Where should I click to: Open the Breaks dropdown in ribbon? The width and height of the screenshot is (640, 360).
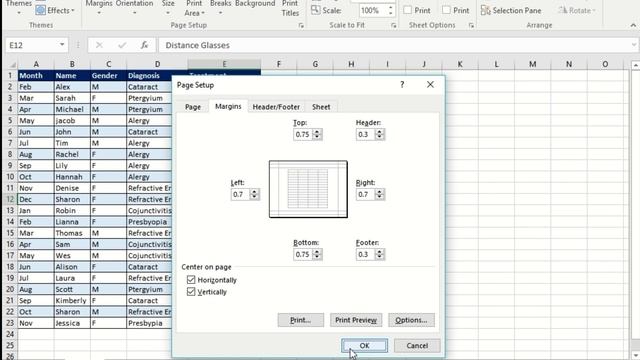[x=220, y=7]
